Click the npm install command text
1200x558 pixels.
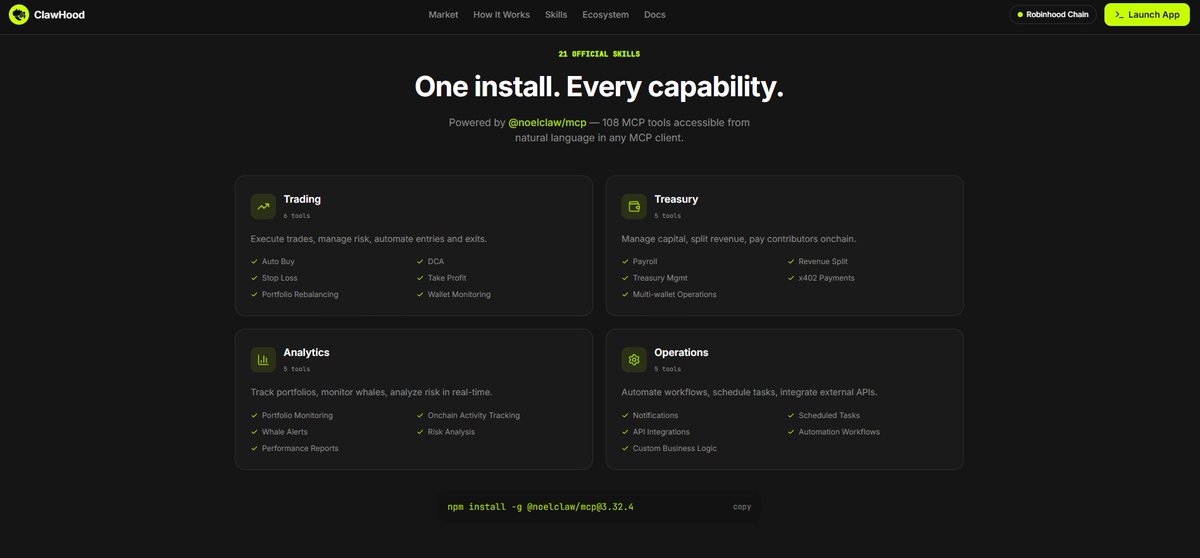coord(540,507)
